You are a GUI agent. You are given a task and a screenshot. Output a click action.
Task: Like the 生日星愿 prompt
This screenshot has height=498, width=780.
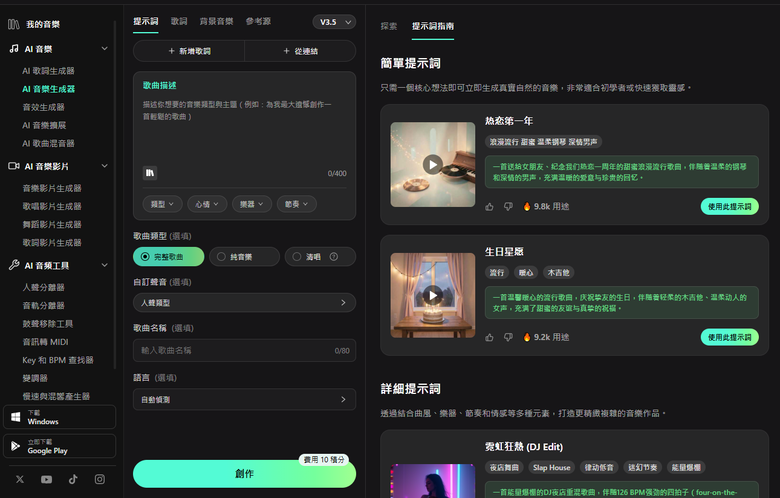[x=489, y=337]
